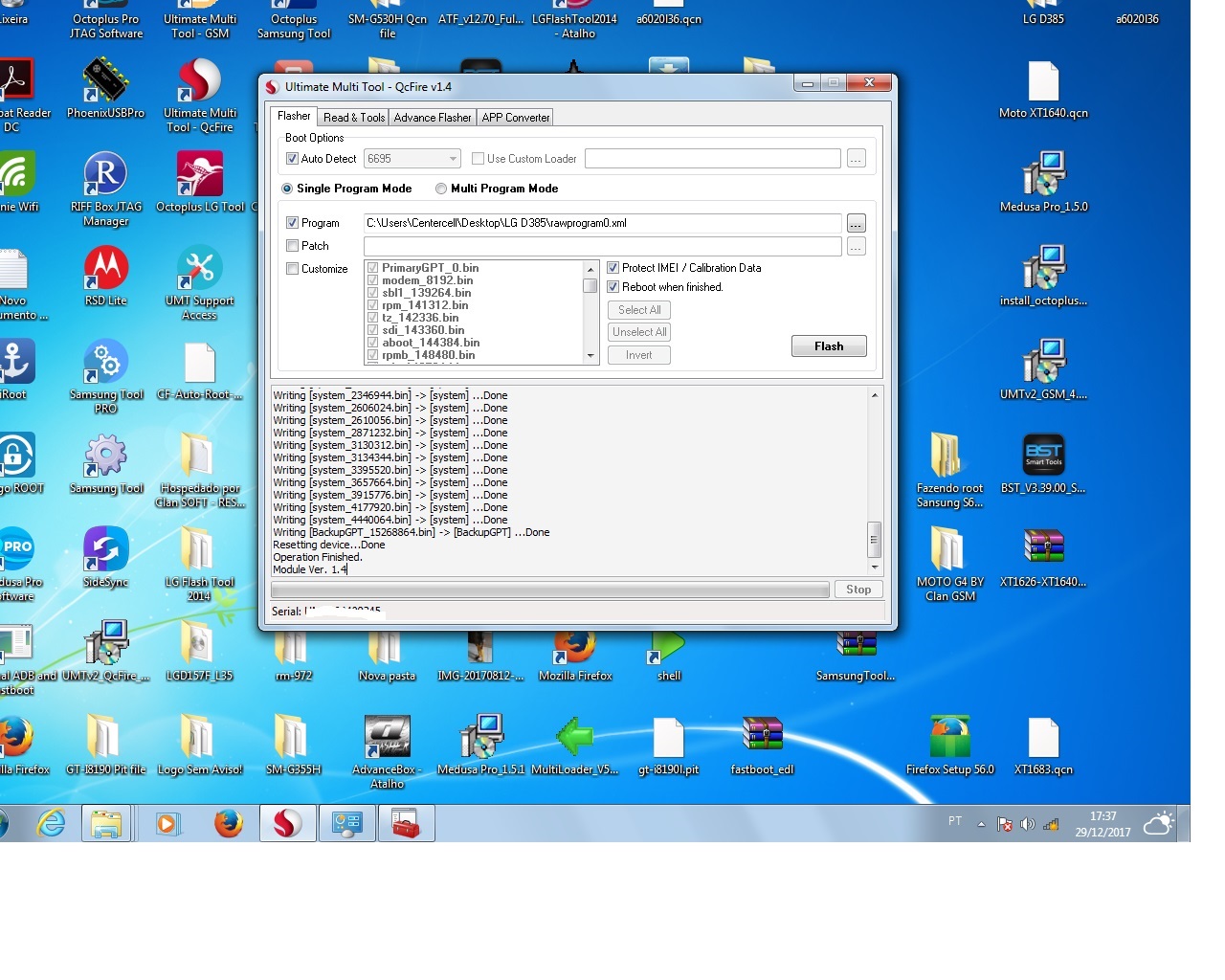The height and width of the screenshot is (980, 1225).
Task: Open gt-i8190l.pit file icon
Action: pos(668,745)
